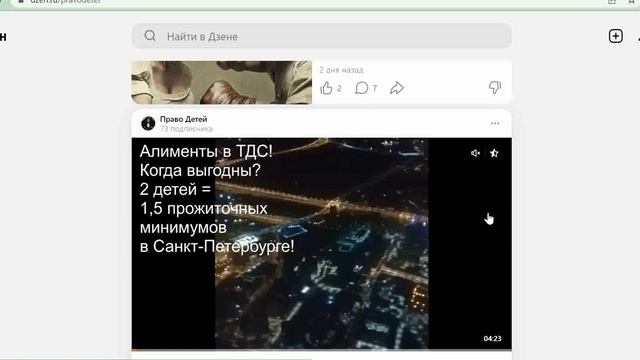Viewport: 640px width, 360px height.
Task: Open comments on the post with 7 comments
Action: tap(362, 88)
